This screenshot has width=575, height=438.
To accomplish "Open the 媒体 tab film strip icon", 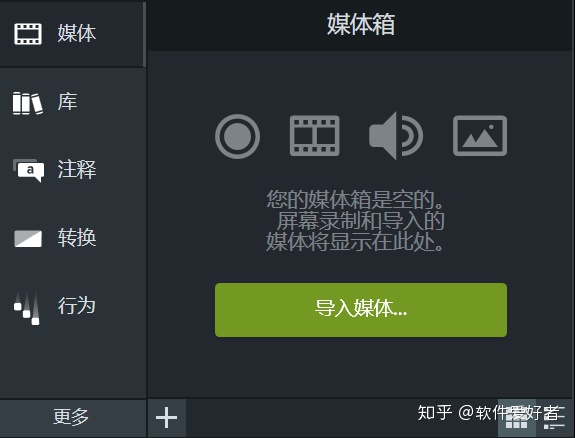I will 28,34.
